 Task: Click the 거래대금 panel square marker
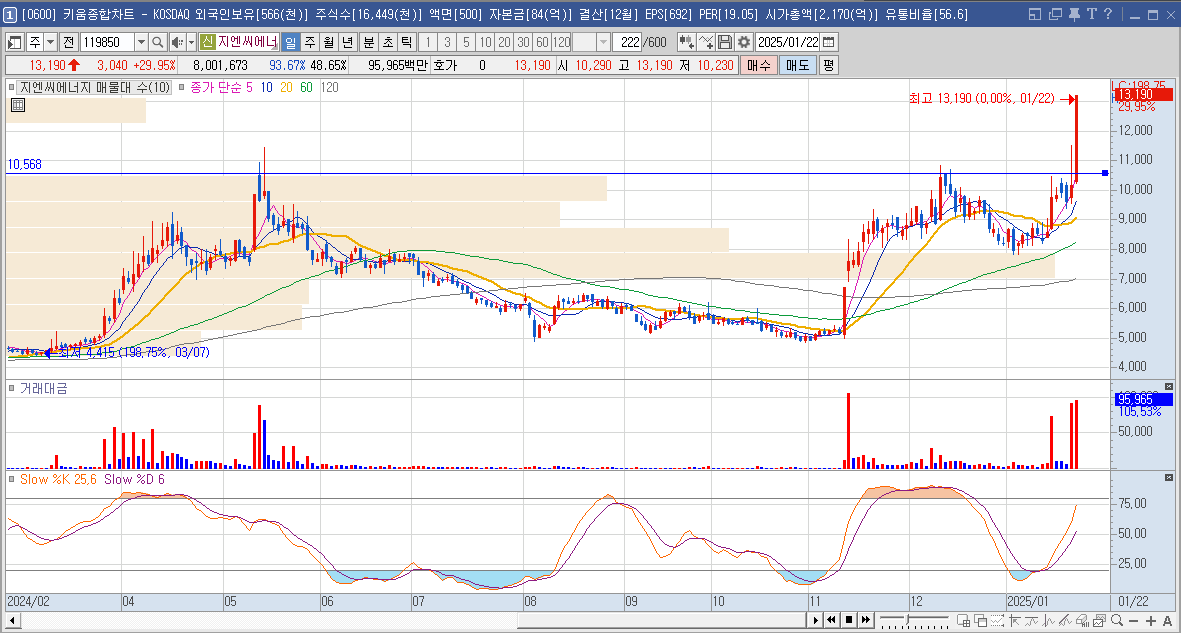[x=12, y=389]
